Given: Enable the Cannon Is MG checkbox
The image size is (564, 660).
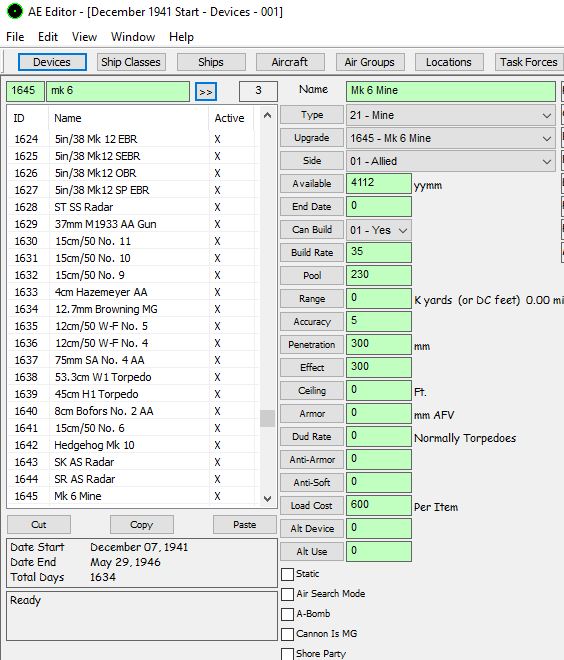Looking at the screenshot, I should pyautogui.click(x=287, y=634).
